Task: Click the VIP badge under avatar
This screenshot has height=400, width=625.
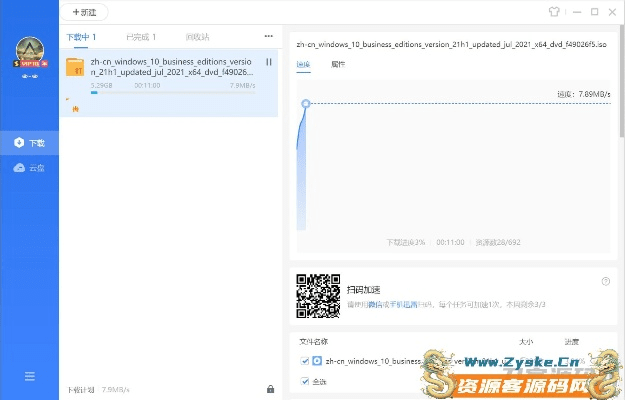Action: coord(30,64)
